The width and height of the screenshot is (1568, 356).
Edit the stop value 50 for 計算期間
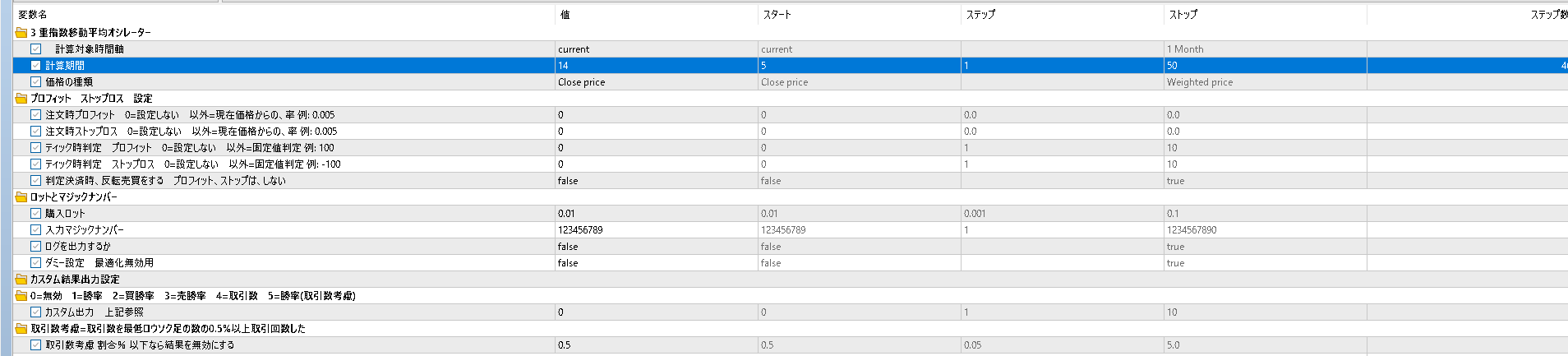click(x=1266, y=66)
